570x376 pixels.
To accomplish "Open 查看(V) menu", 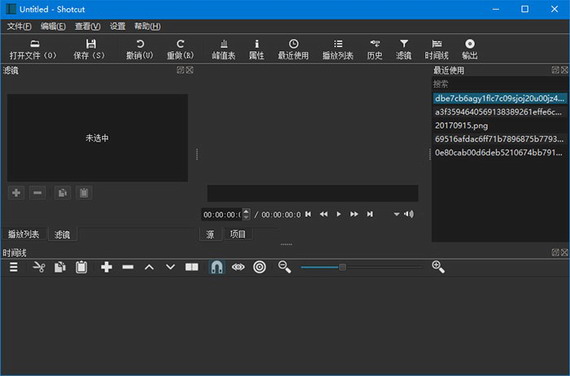I will click(x=88, y=27).
